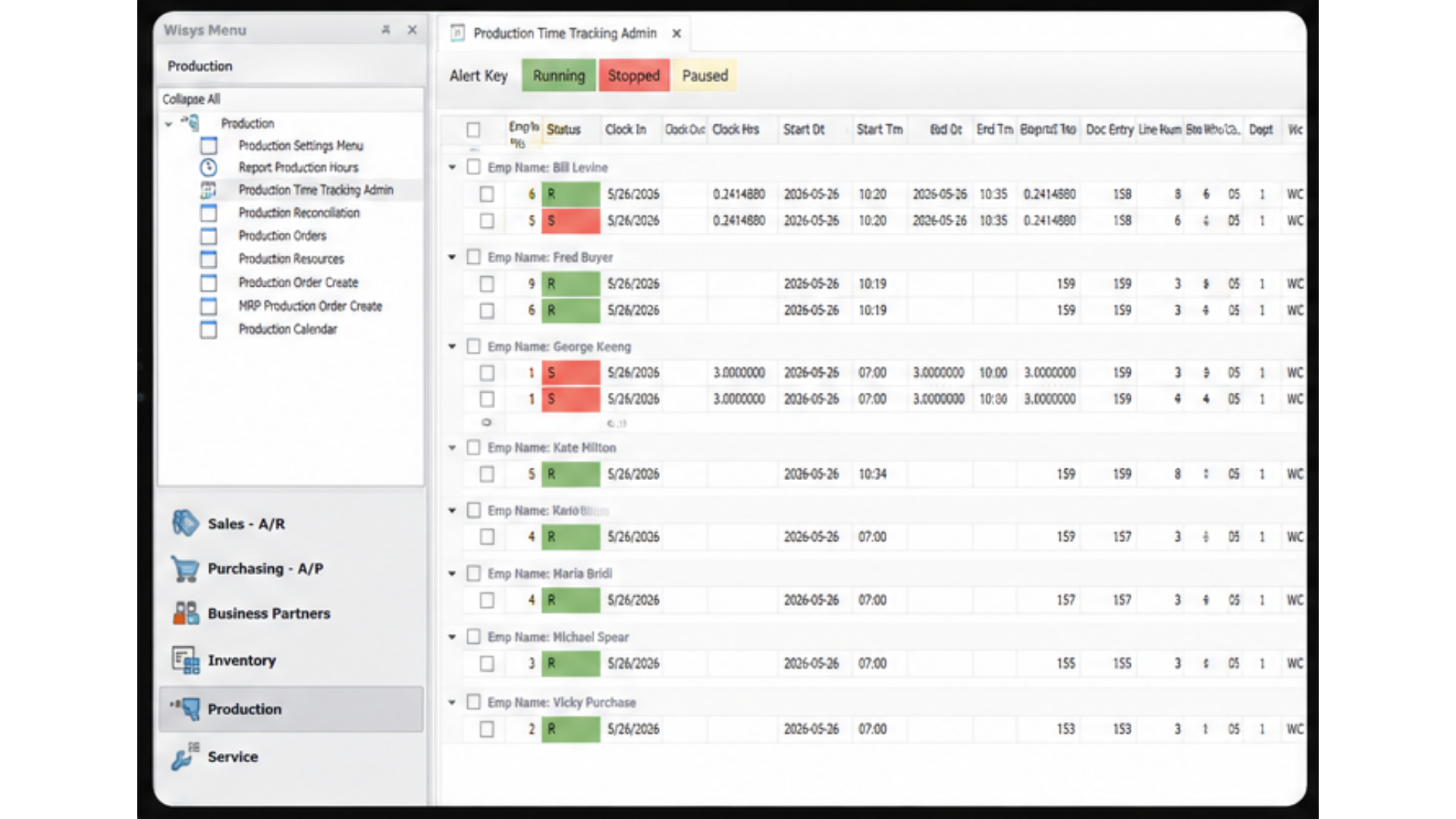Check the George Keeng group checkbox
Screen dimensions: 1456x819
(x=474, y=347)
